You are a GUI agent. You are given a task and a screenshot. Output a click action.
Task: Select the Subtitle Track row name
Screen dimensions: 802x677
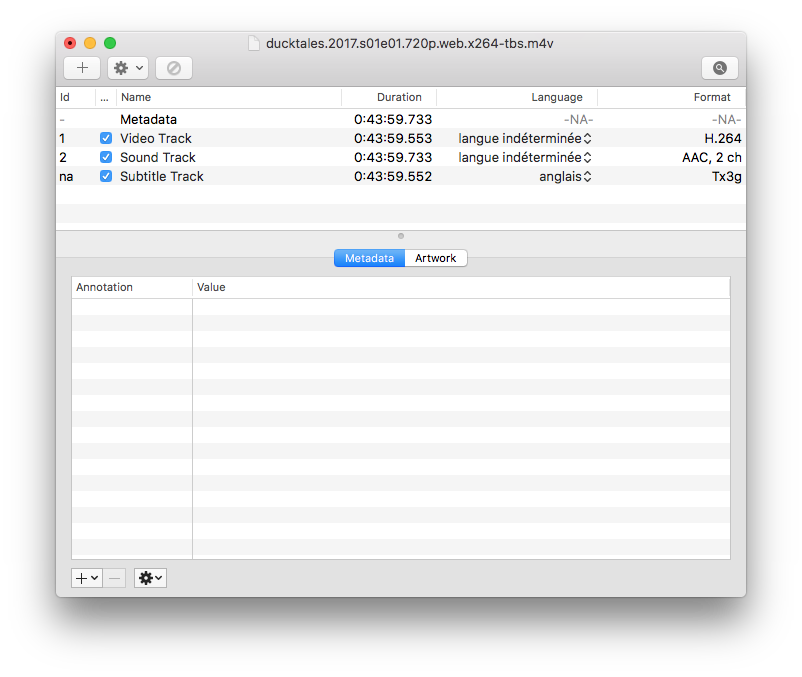click(x=162, y=176)
